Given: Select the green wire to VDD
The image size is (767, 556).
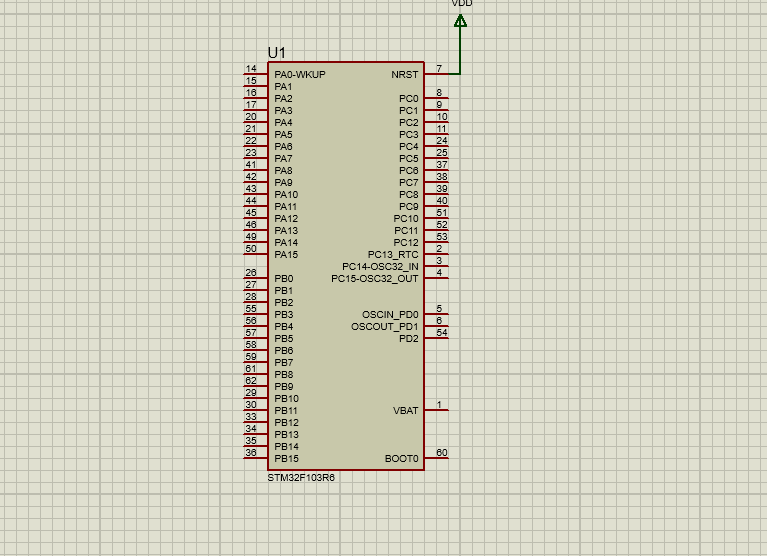Looking at the screenshot, I should [460, 50].
